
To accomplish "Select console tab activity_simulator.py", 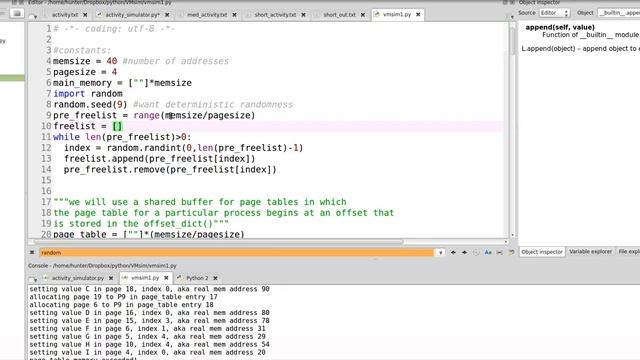I will pyautogui.click(x=78, y=278).
